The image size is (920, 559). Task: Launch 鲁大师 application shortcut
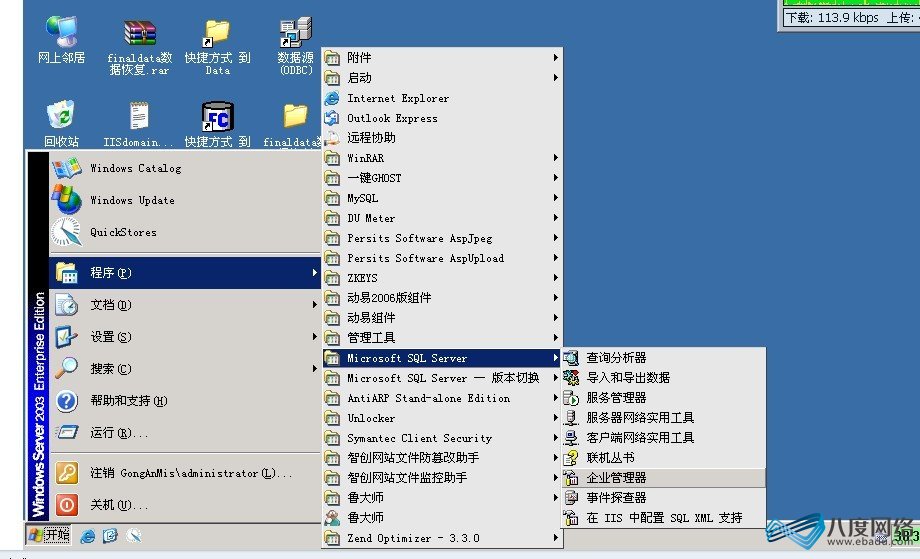[442, 517]
